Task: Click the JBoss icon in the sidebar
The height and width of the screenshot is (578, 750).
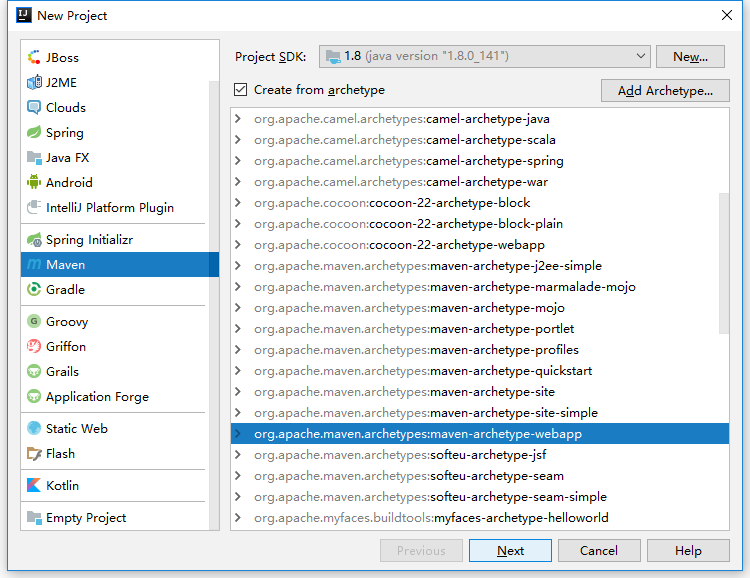Action: point(35,58)
